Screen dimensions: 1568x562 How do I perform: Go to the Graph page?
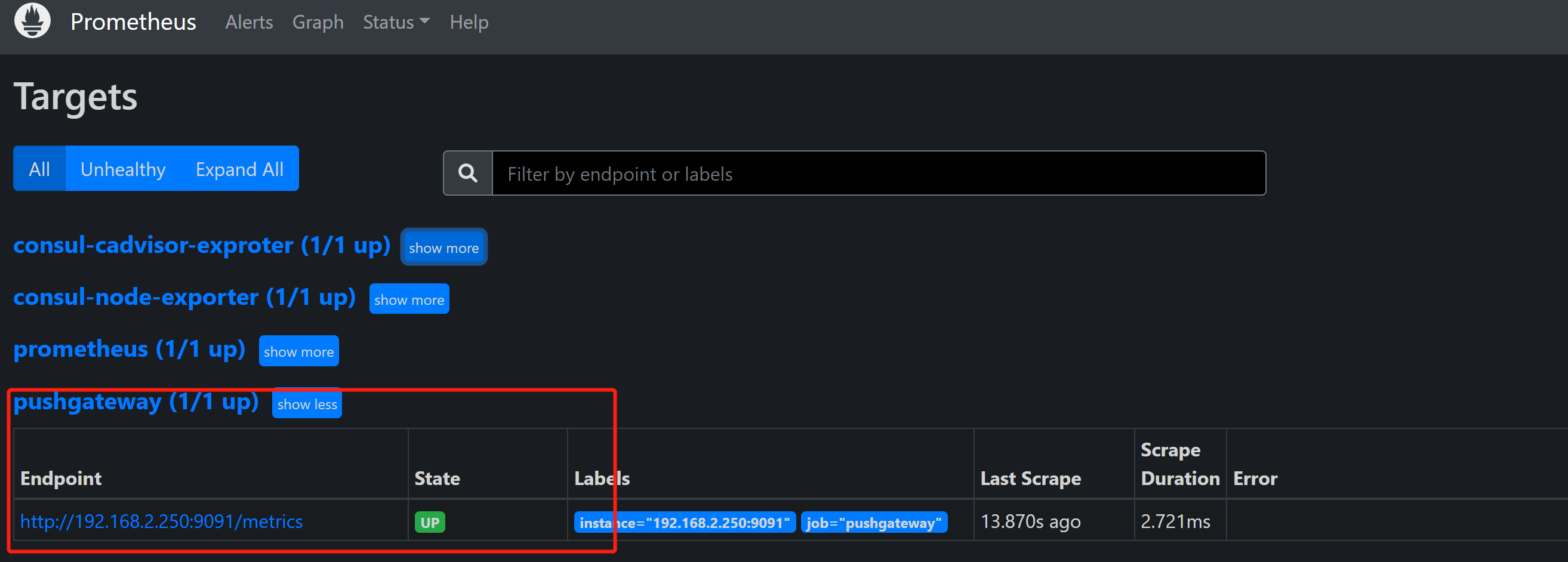(x=318, y=23)
